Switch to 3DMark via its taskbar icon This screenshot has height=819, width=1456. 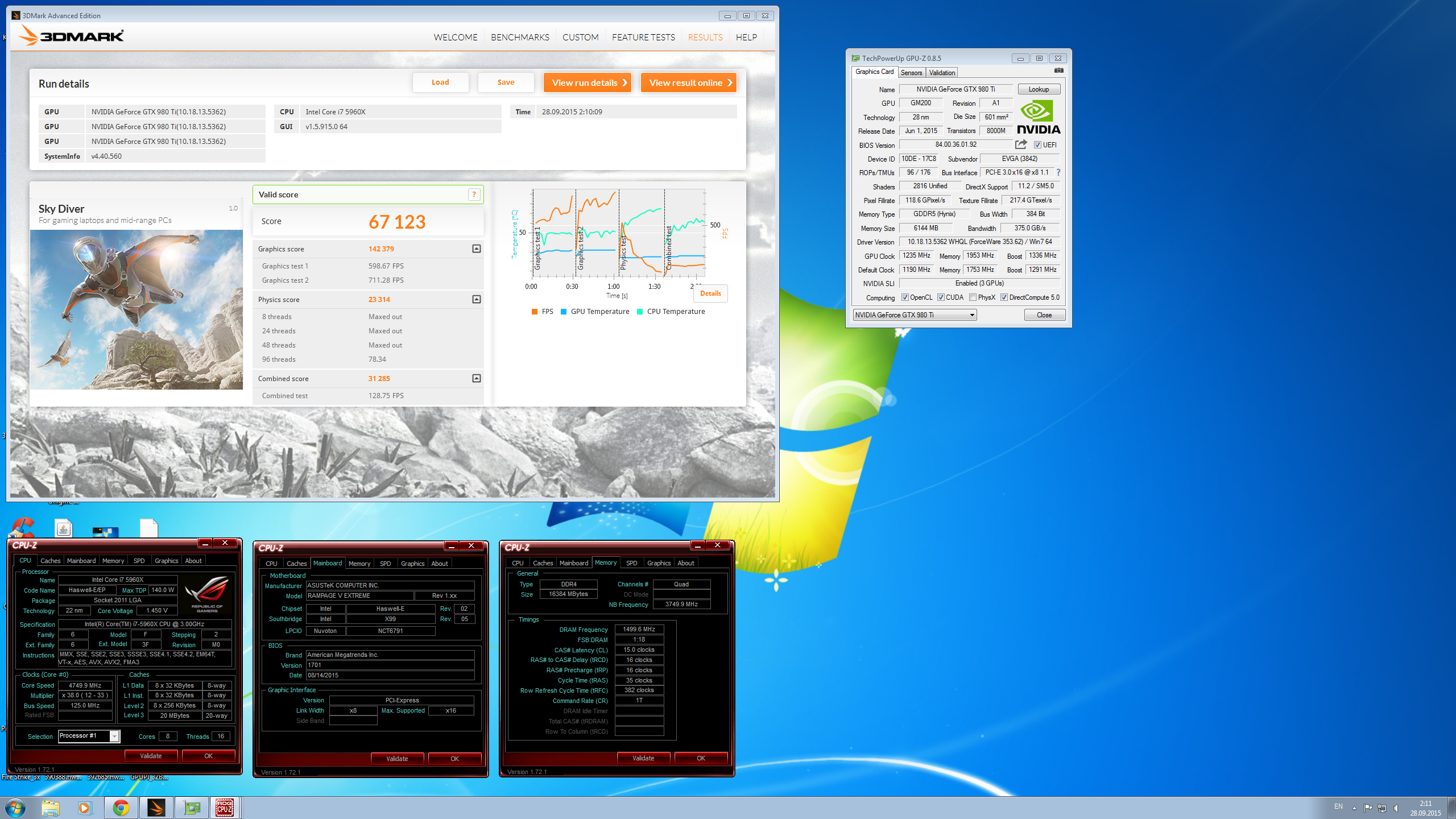[156, 808]
